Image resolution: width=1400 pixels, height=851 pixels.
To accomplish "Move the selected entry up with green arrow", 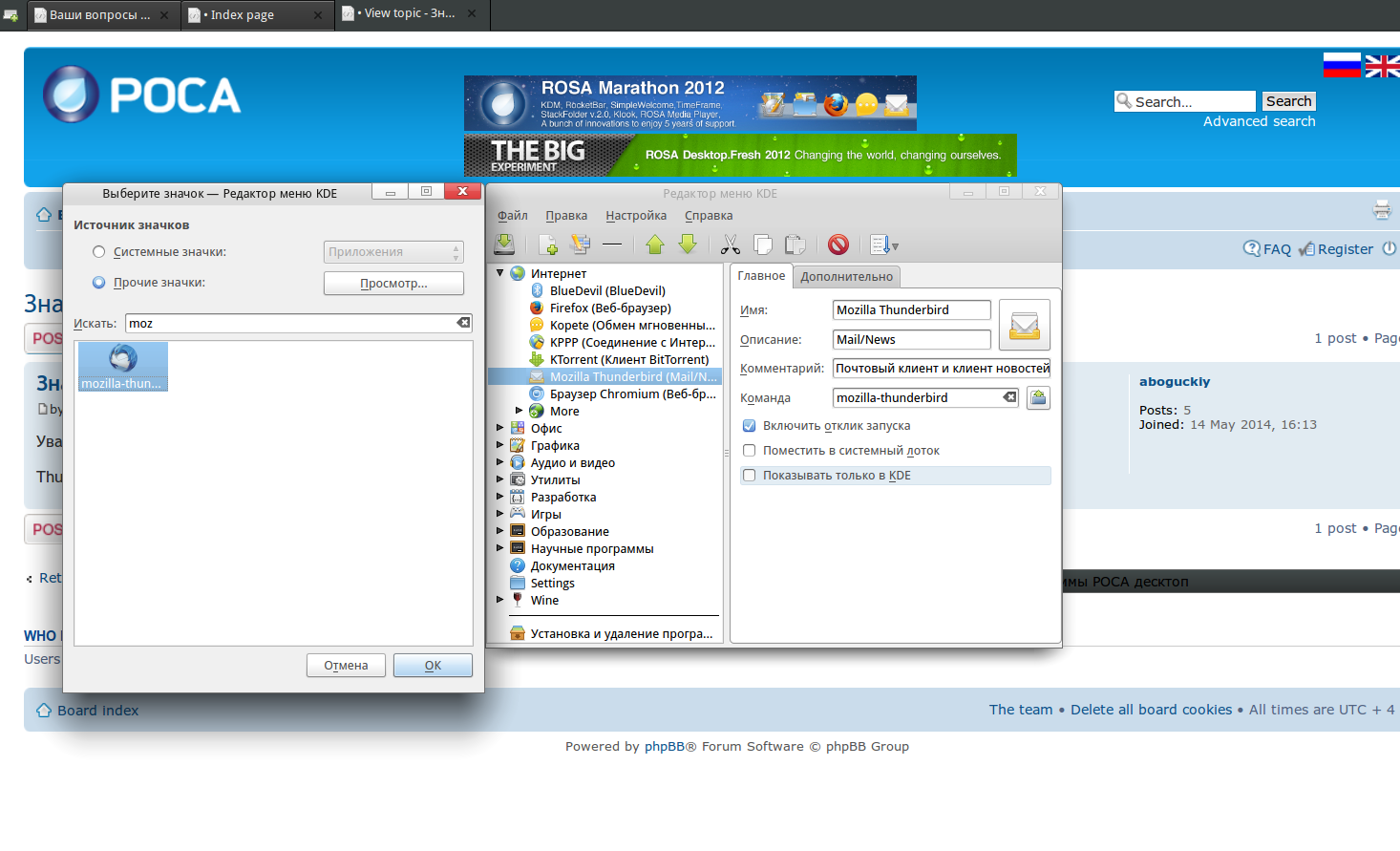I will [655, 245].
